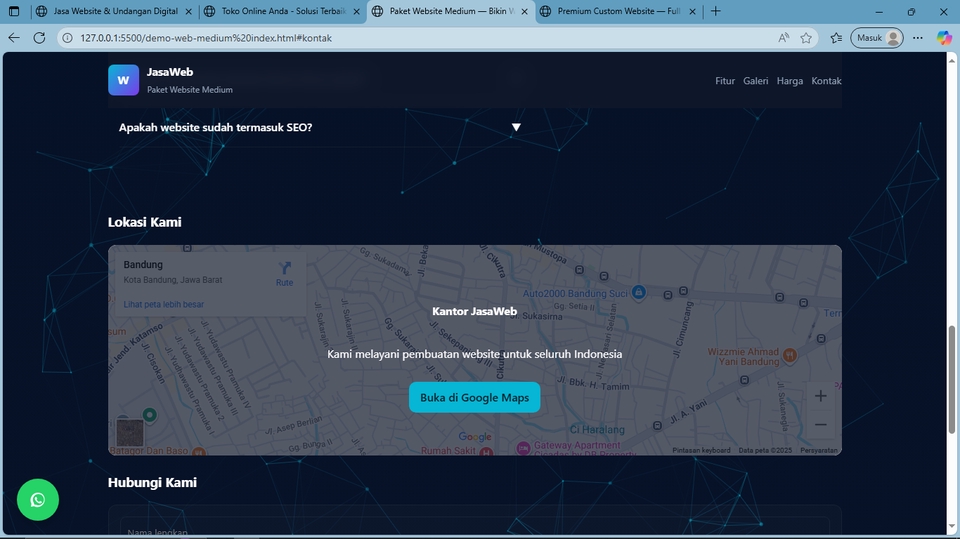
Task: Click the Lokasi Kami heading
Action: (x=144, y=222)
